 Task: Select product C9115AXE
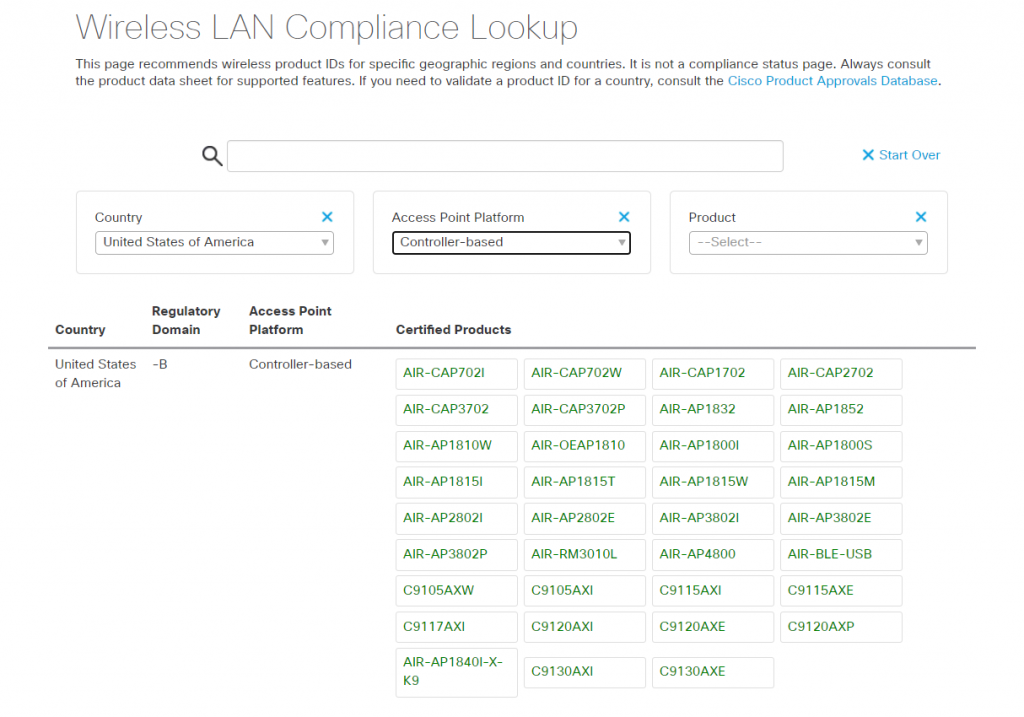[x=841, y=591]
